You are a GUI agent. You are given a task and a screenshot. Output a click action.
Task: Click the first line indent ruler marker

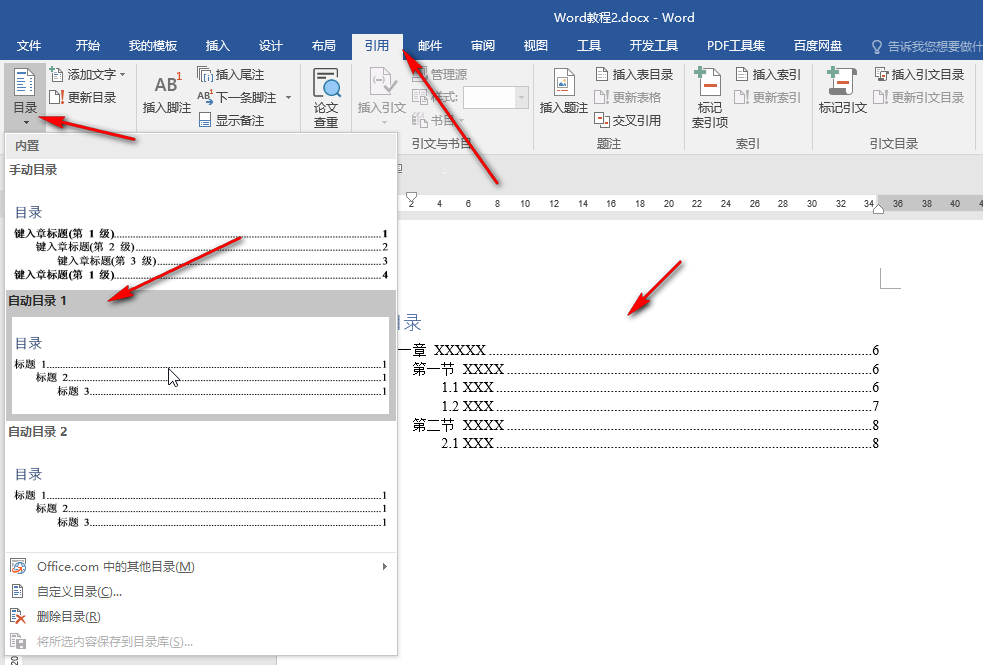pos(411,197)
